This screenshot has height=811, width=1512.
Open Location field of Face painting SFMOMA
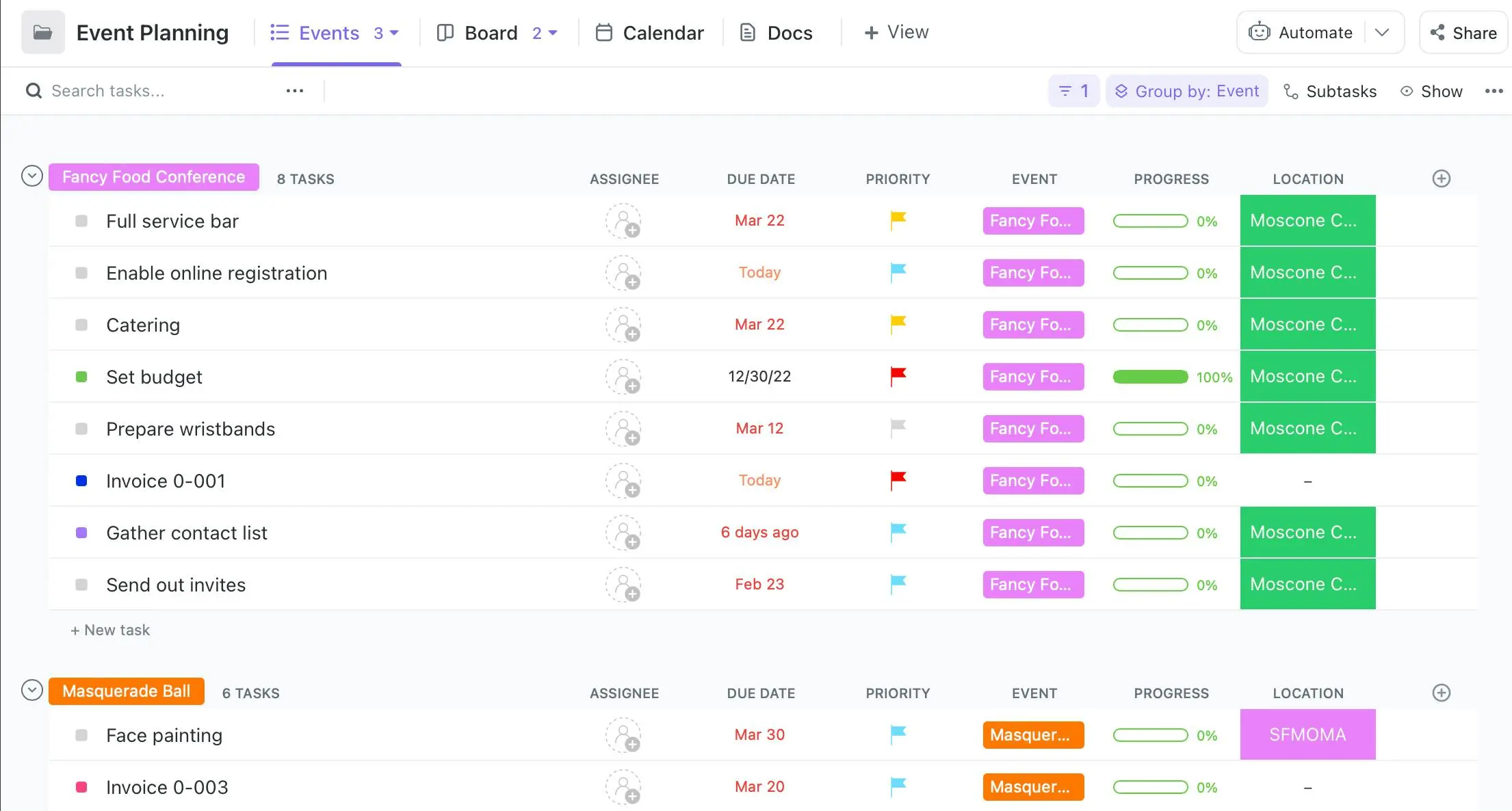1307,734
